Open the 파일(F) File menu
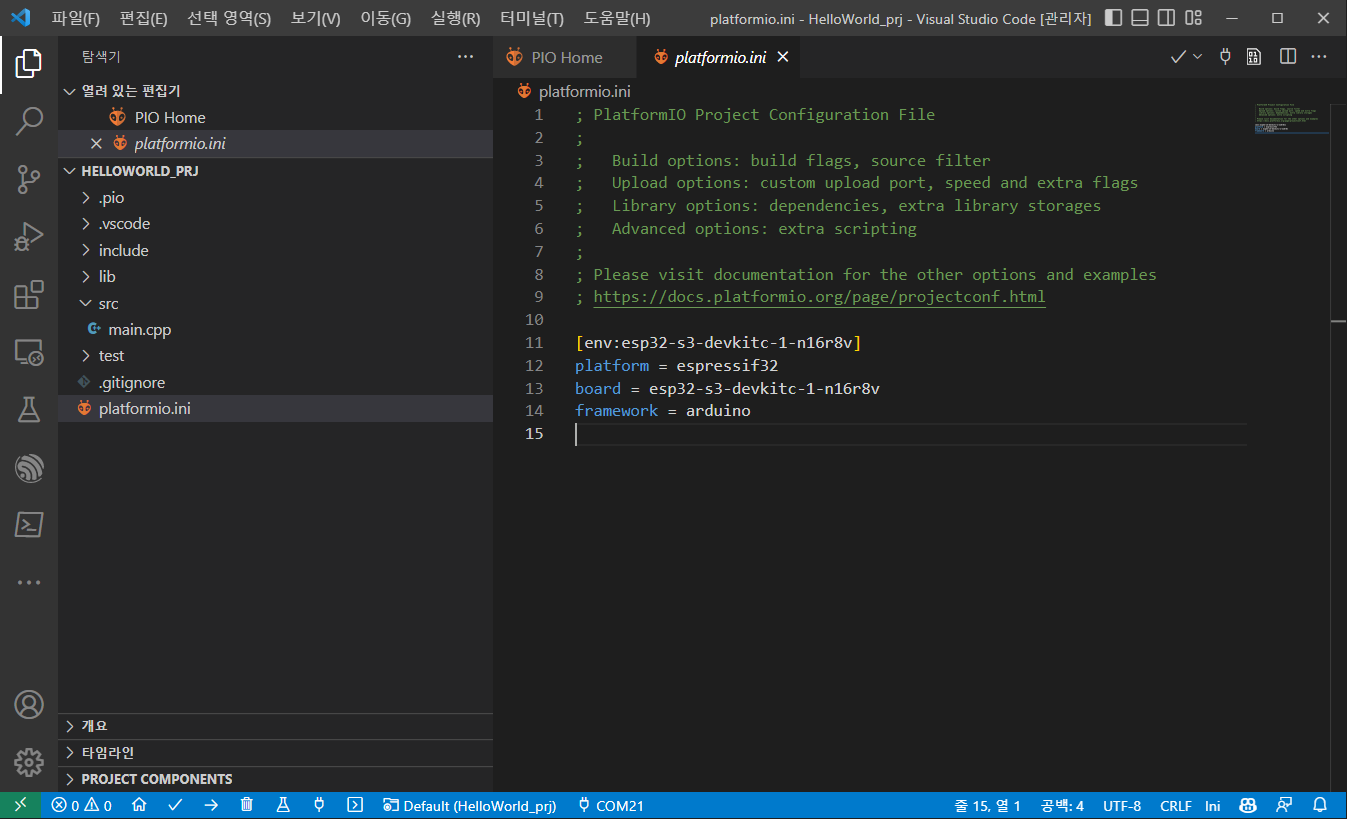Image resolution: width=1347 pixels, height=819 pixels. [76, 18]
